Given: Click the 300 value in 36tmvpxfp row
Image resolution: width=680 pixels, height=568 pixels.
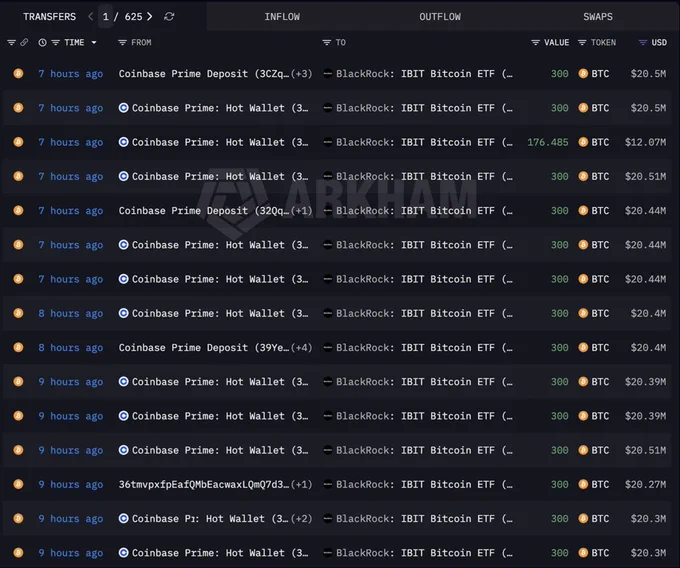Looking at the screenshot, I should tap(559, 484).
